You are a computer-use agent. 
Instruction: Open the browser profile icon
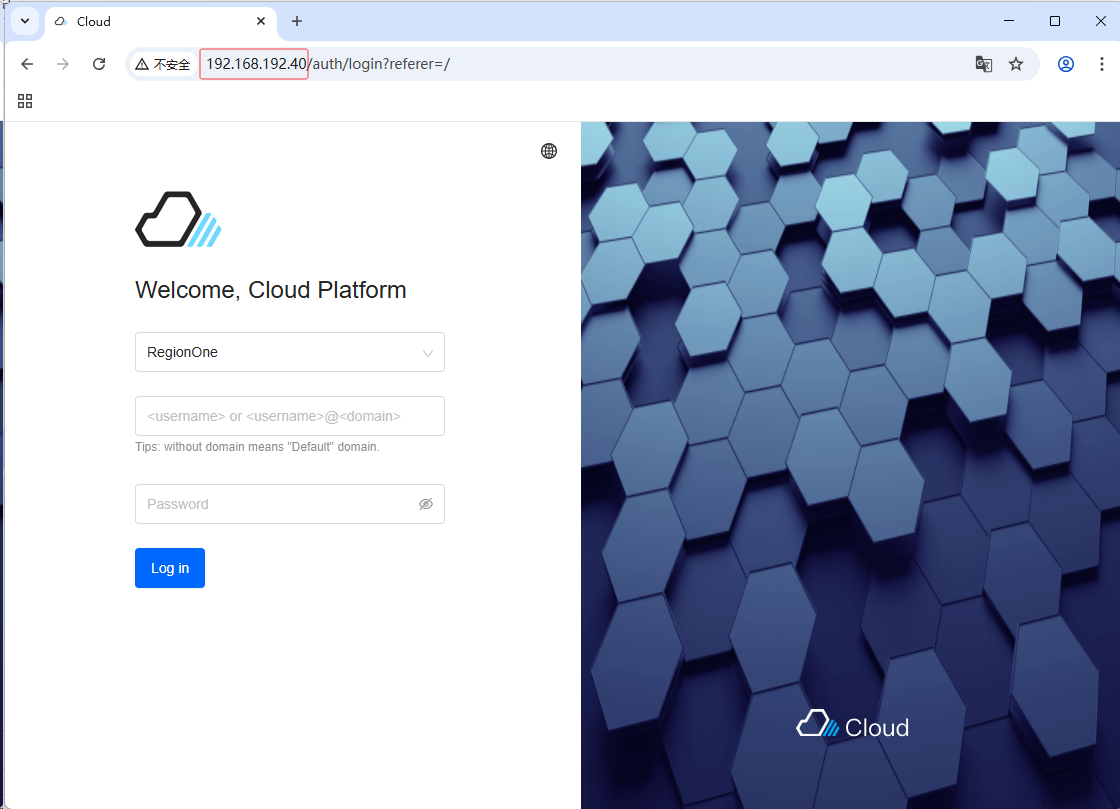[1066, 64]
